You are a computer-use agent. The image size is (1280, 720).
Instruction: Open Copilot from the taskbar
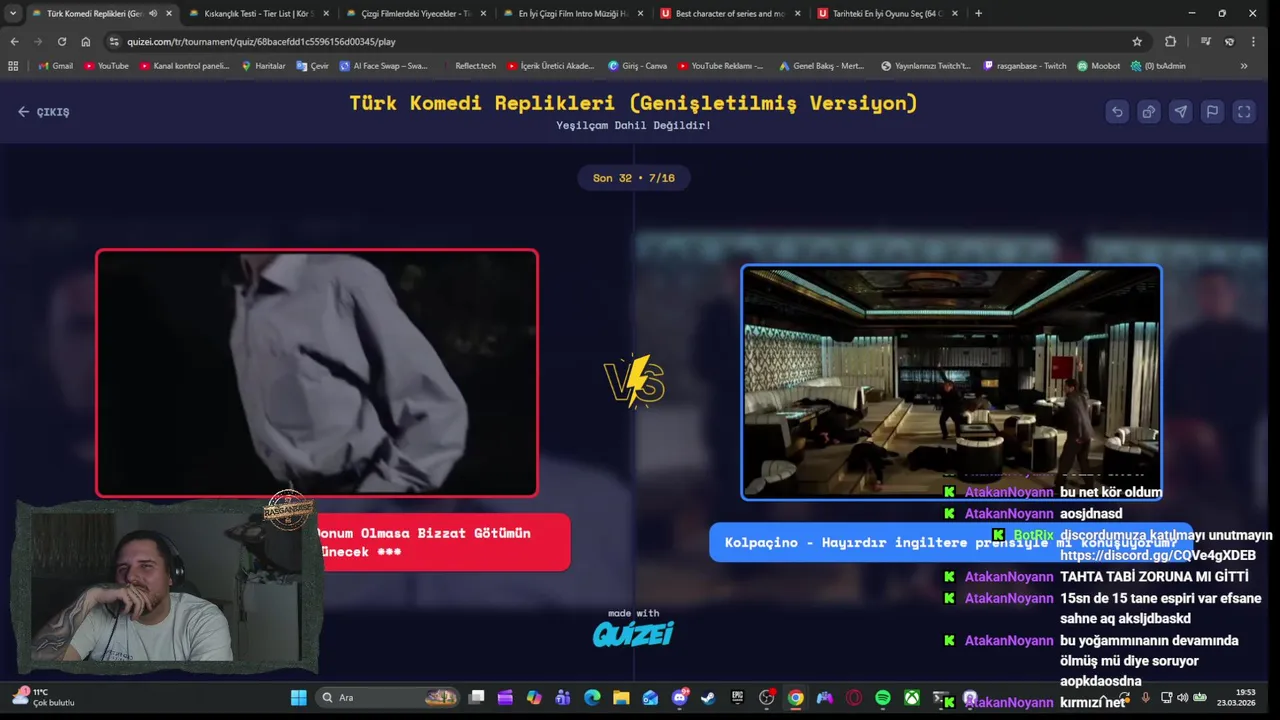pos(534,697)
